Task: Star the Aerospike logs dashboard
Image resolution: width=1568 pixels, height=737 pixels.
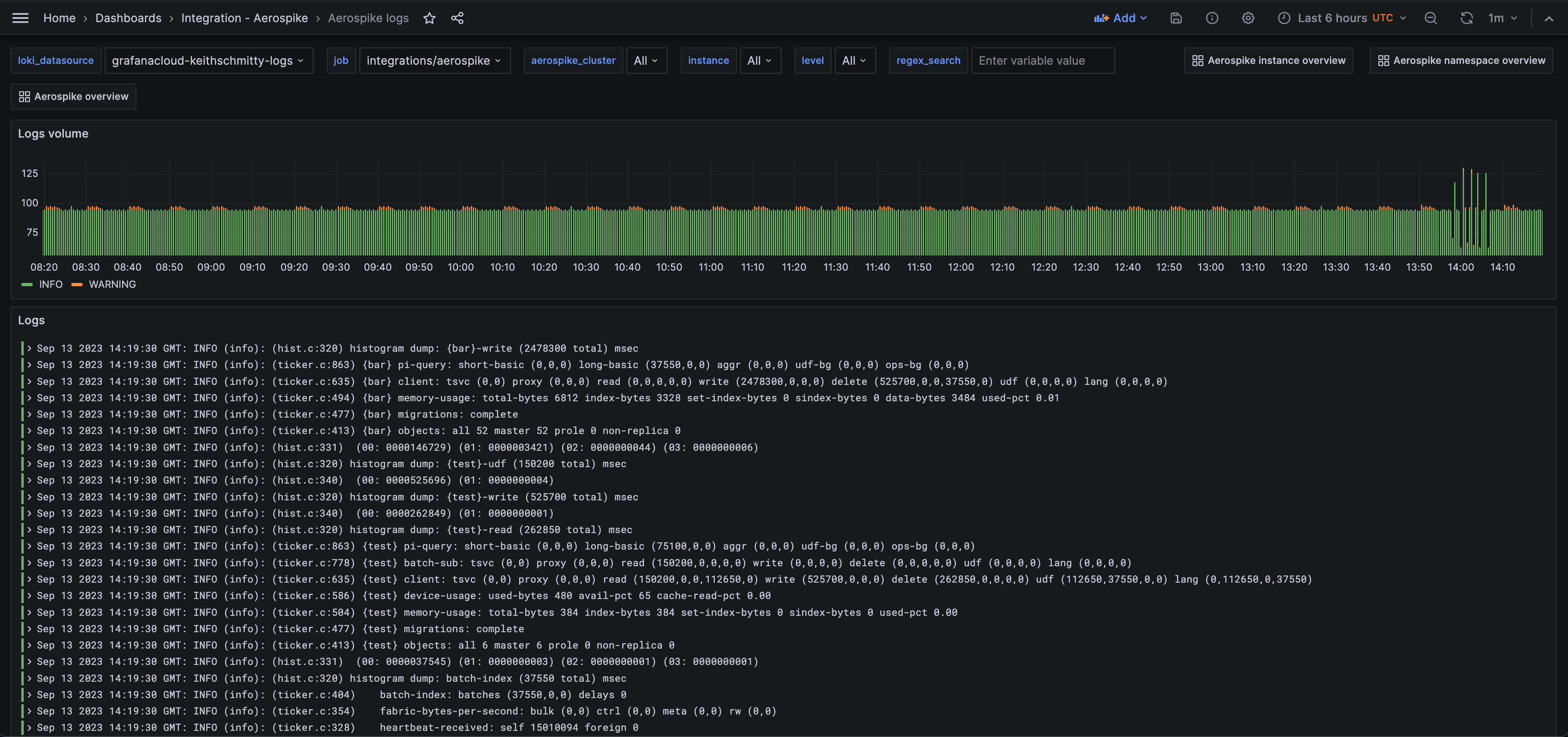Action: pos(429,18)
